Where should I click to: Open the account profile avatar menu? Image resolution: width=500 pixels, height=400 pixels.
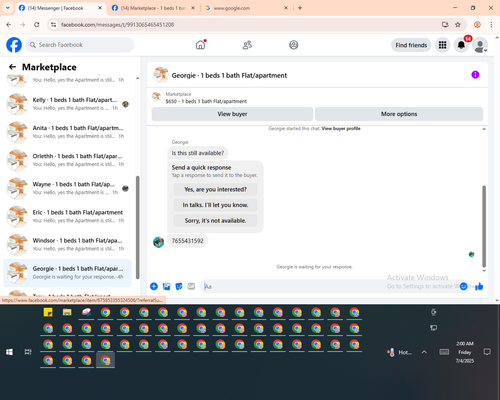click(480, 45)
